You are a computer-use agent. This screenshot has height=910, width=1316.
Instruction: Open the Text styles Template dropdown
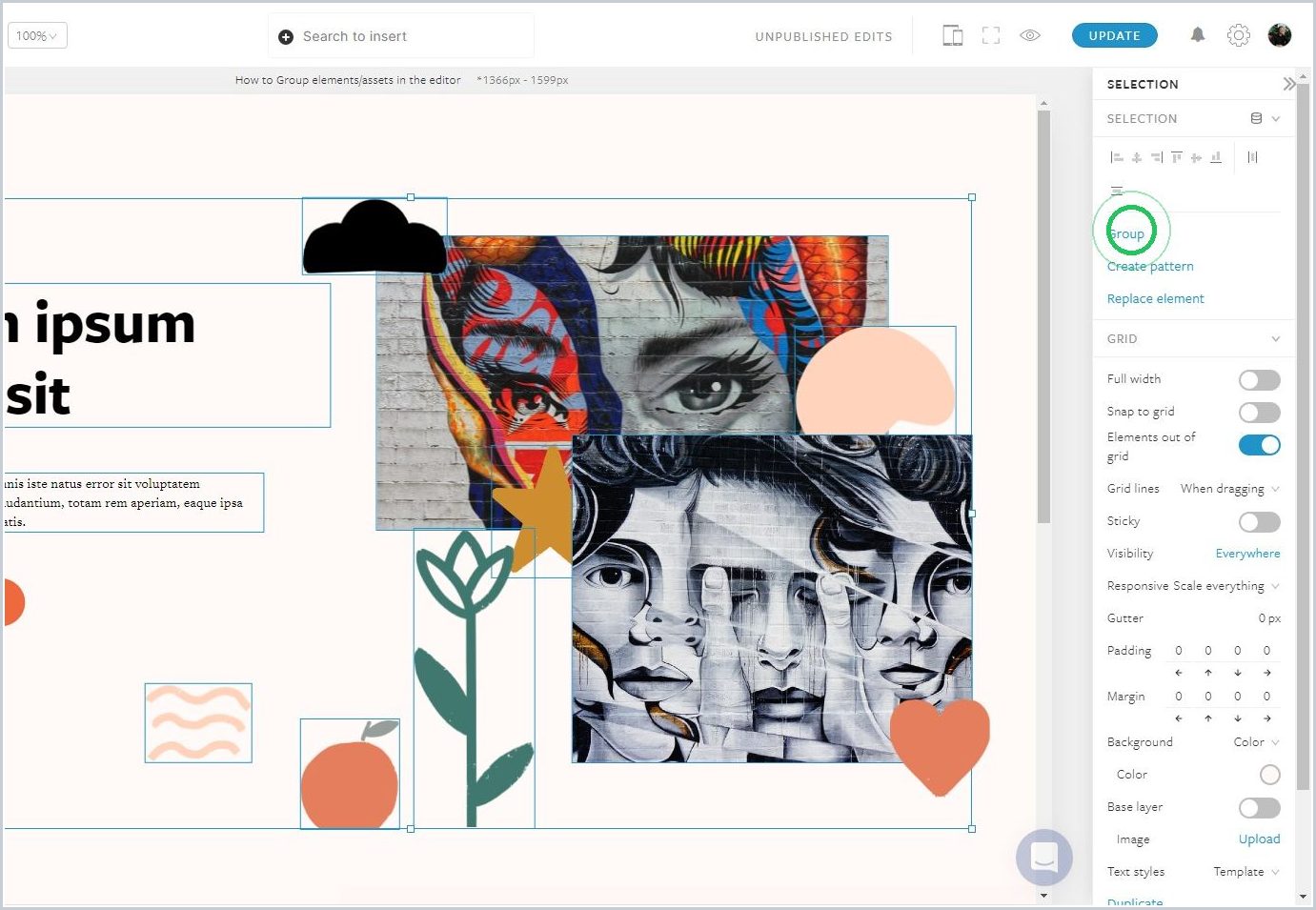coord(1246,872)
